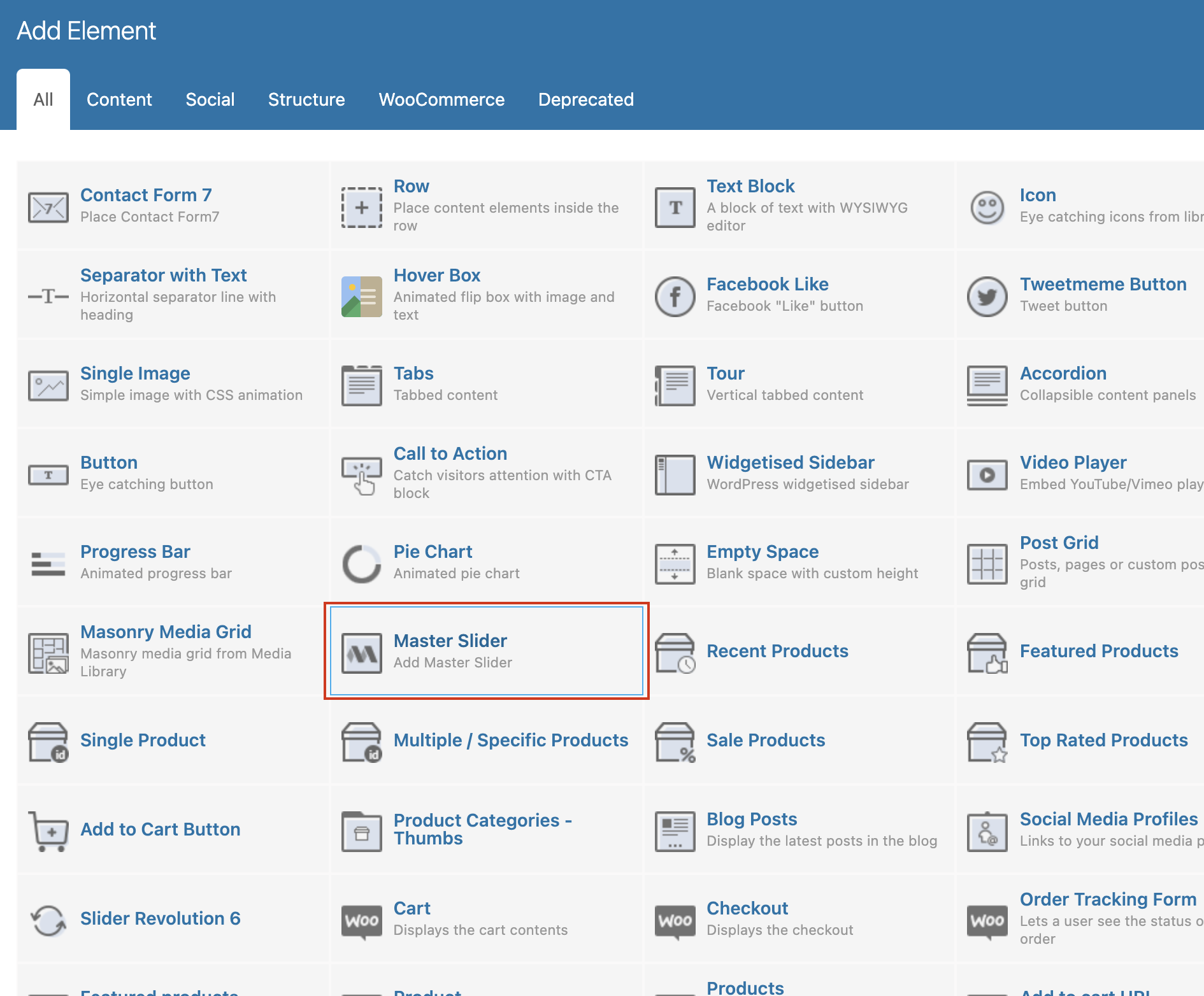Click 'Blank space with custom height' text

click(812, 573)
